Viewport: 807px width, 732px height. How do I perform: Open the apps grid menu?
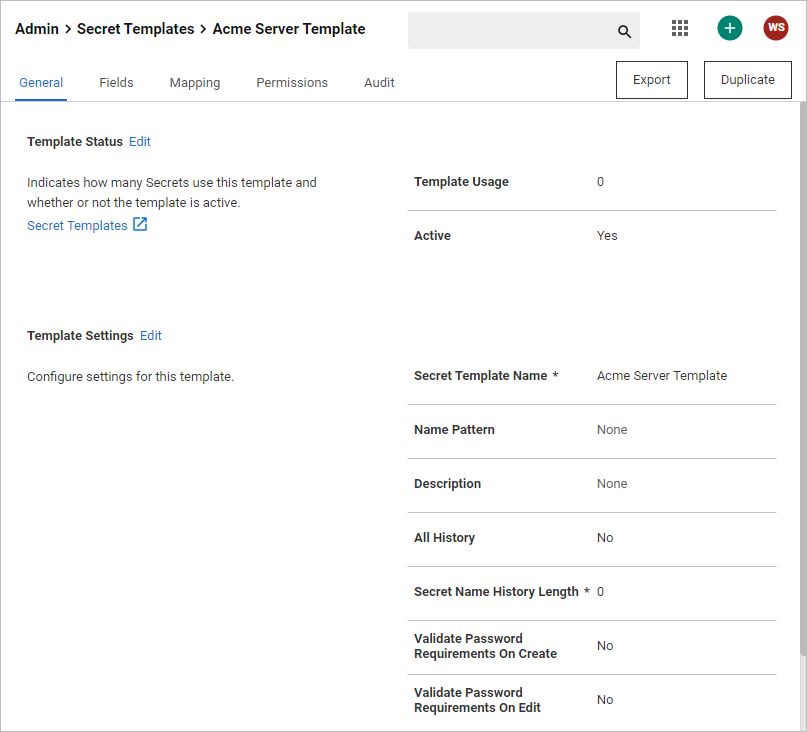coord(680,28)
